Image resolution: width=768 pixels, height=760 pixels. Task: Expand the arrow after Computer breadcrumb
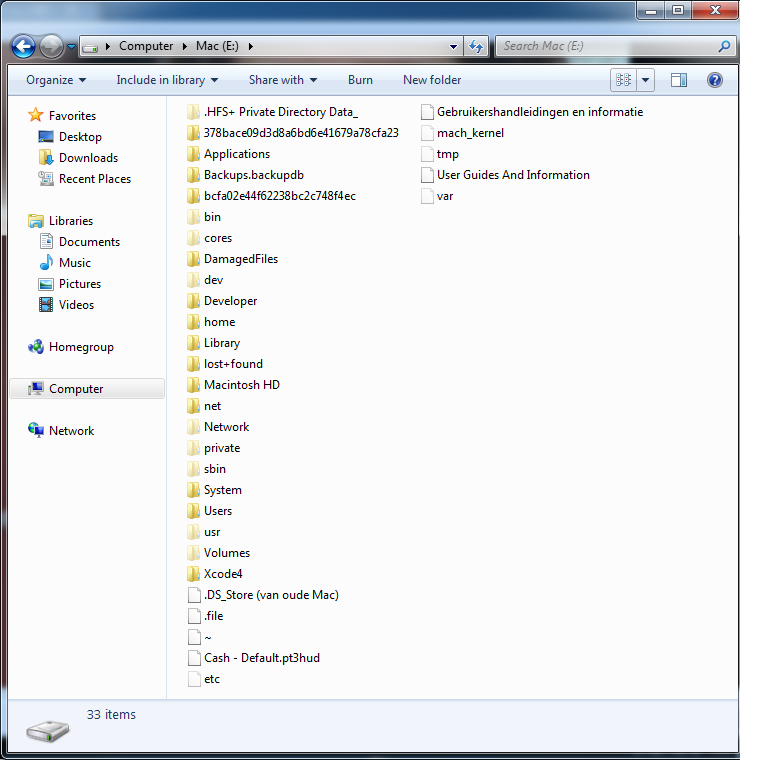coord(185,47)
